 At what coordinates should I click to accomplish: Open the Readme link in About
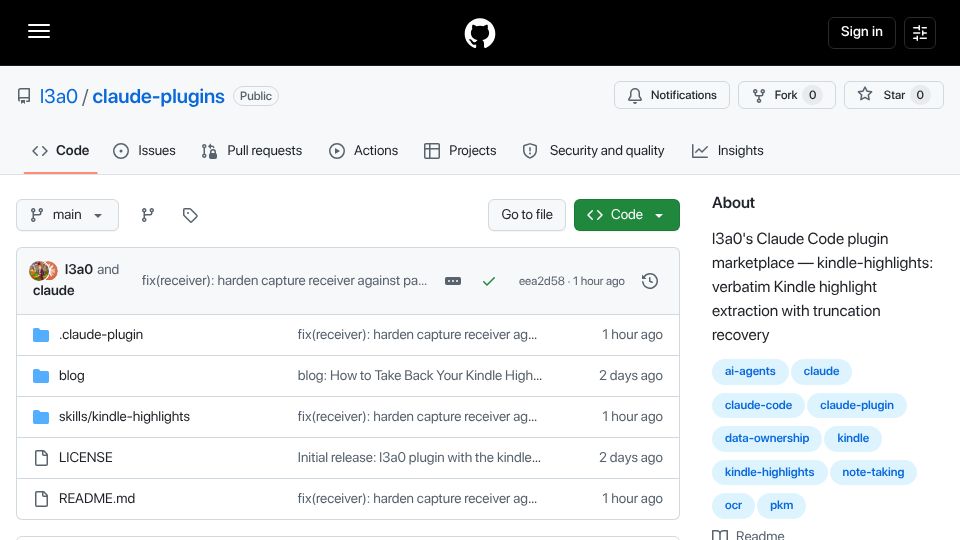pos(748,535)
